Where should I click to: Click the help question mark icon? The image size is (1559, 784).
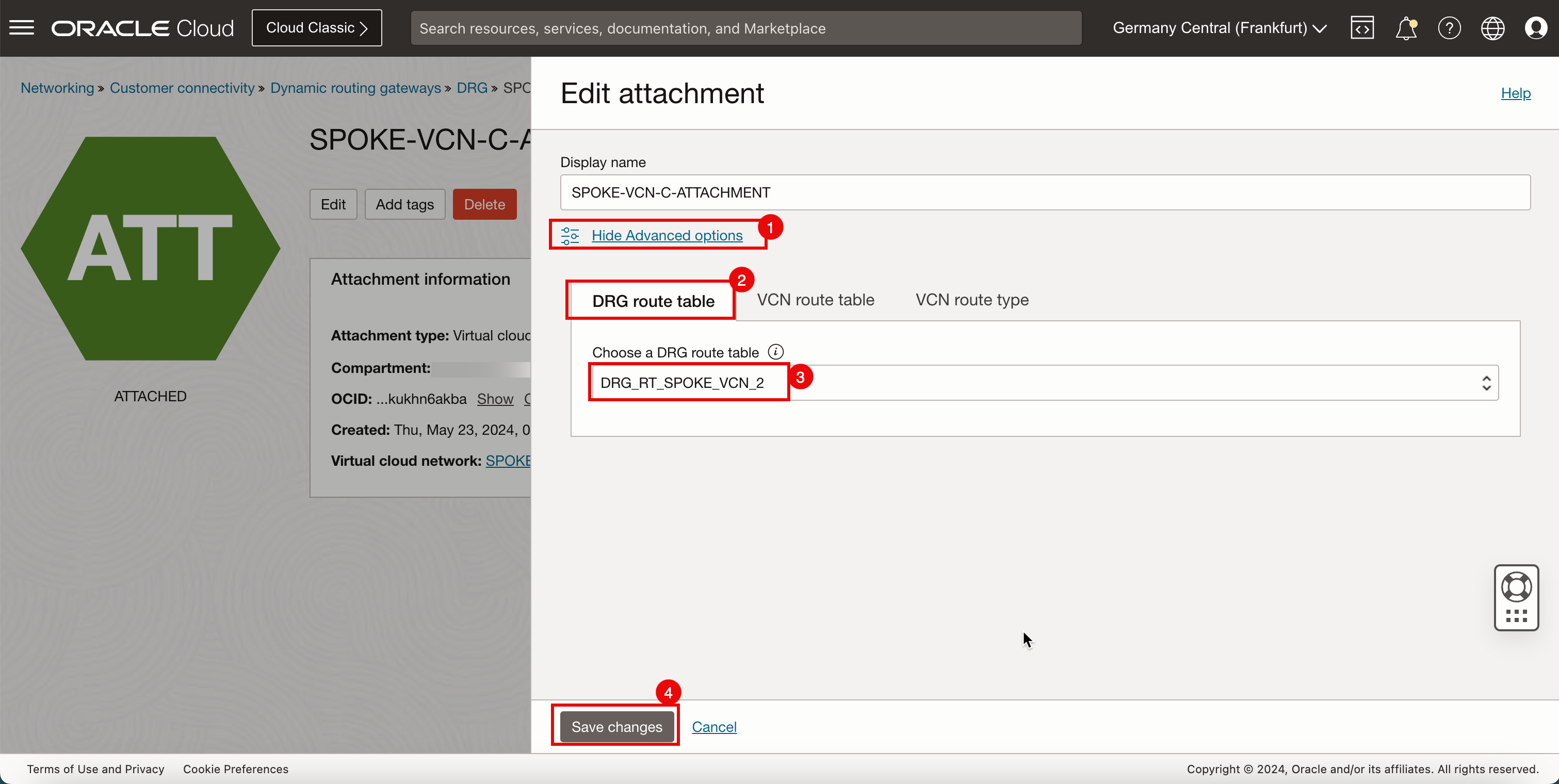[1448, 28]
